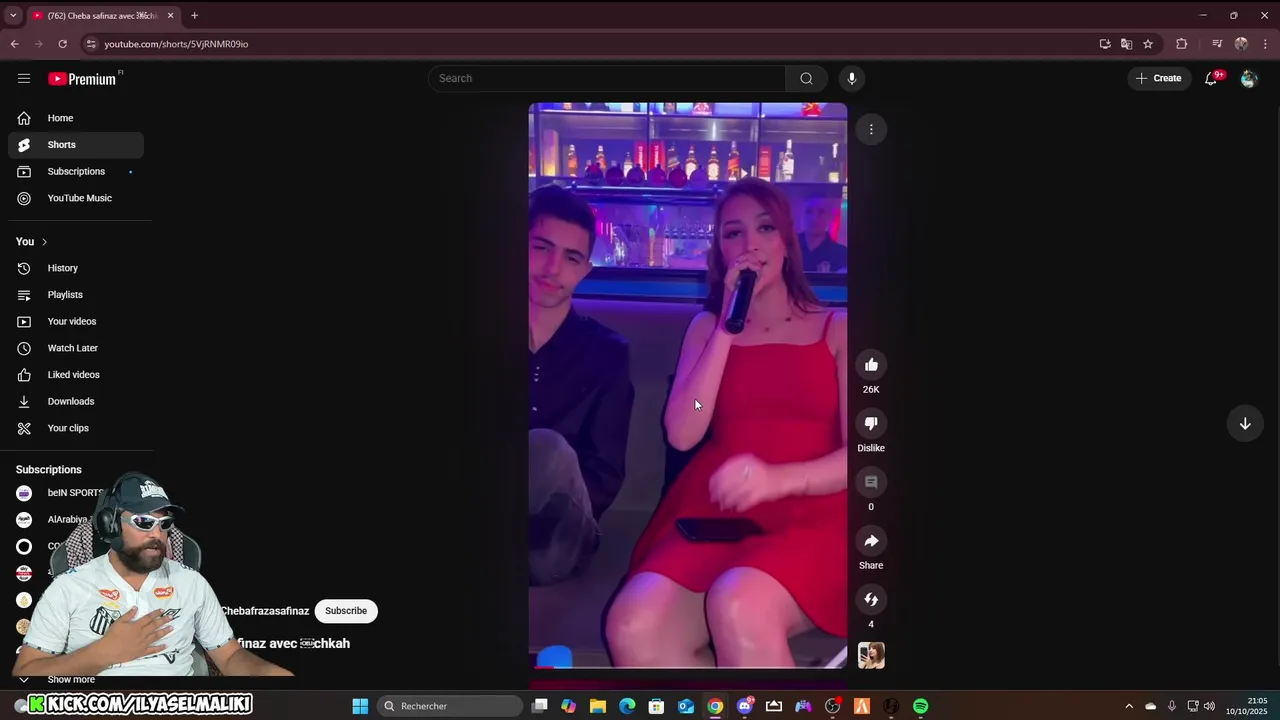Image resolution: width=1280 pixels, height=720 pixels.
Task: Click the YouTube search field
Action: click(x=607, y=78)
